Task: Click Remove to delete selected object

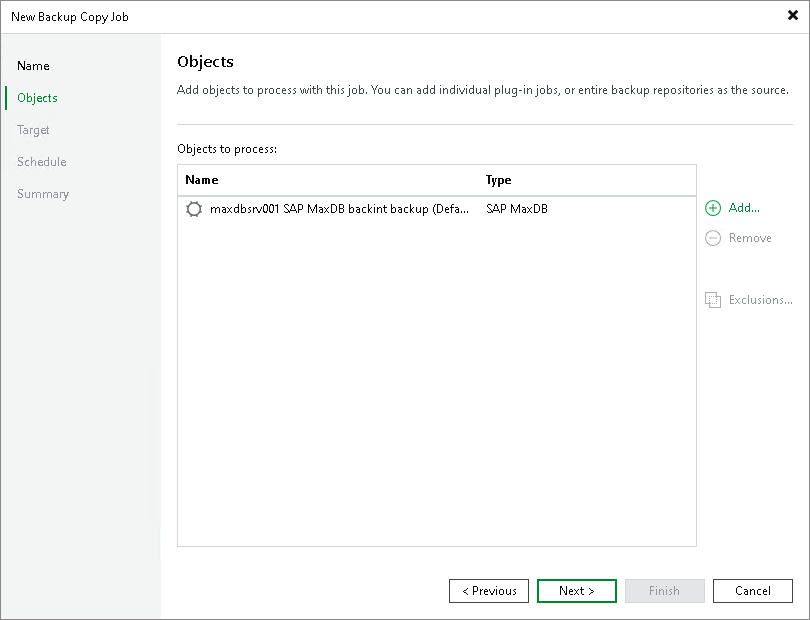Action: 748,238
